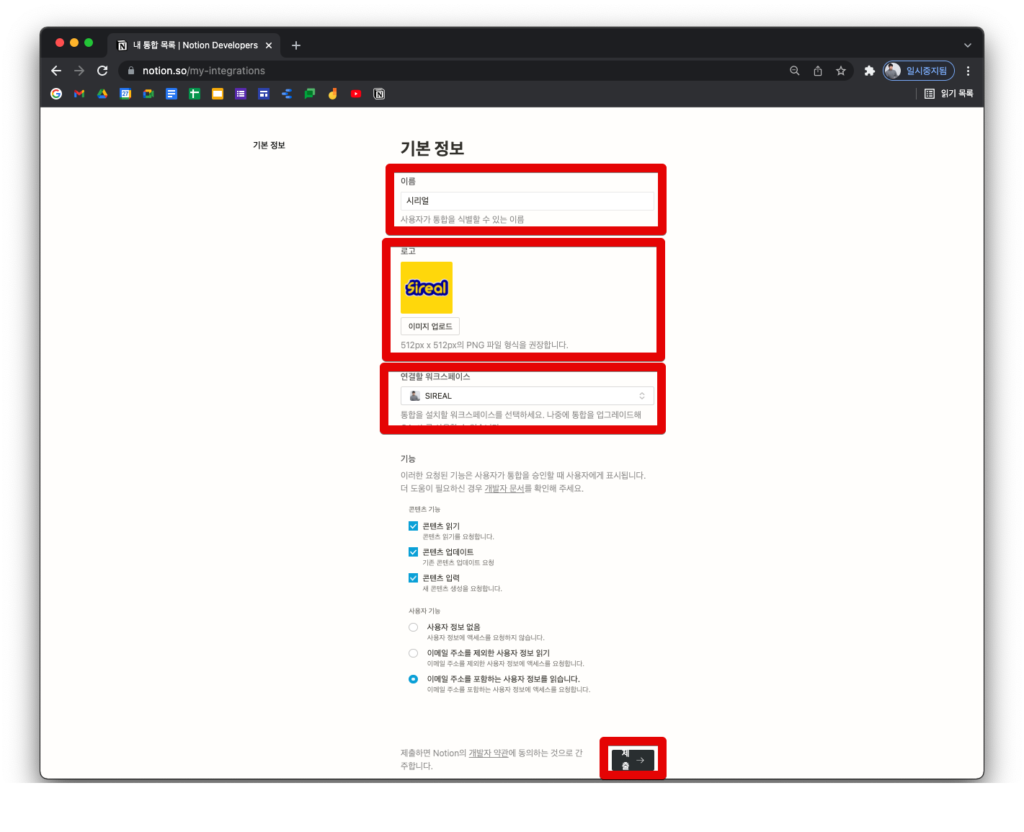This screenshot has width=1024, height=832.
Task: Click the 이미지 업로드 button
Action: (x=430, y=326)
